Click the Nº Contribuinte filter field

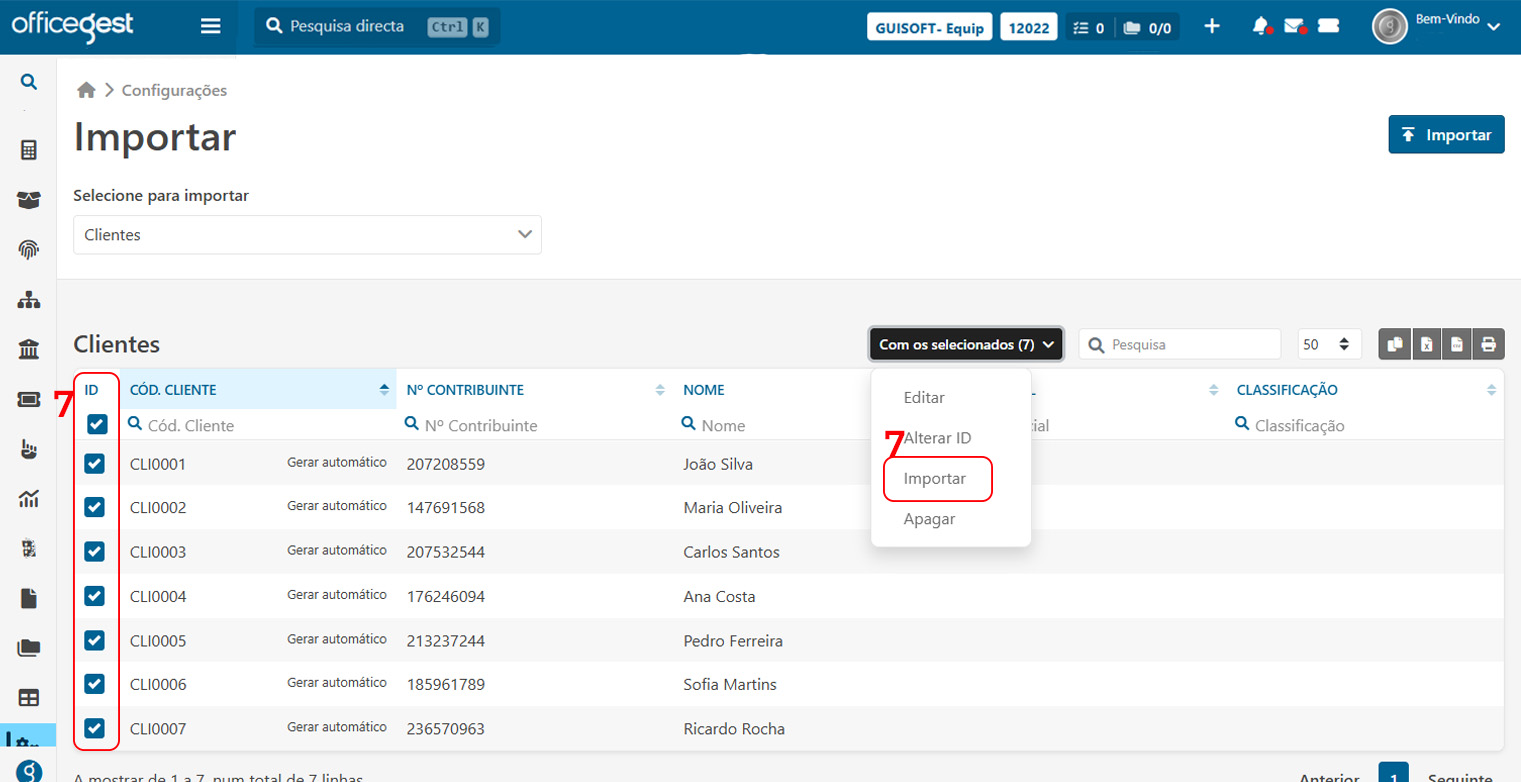point(534,425)
